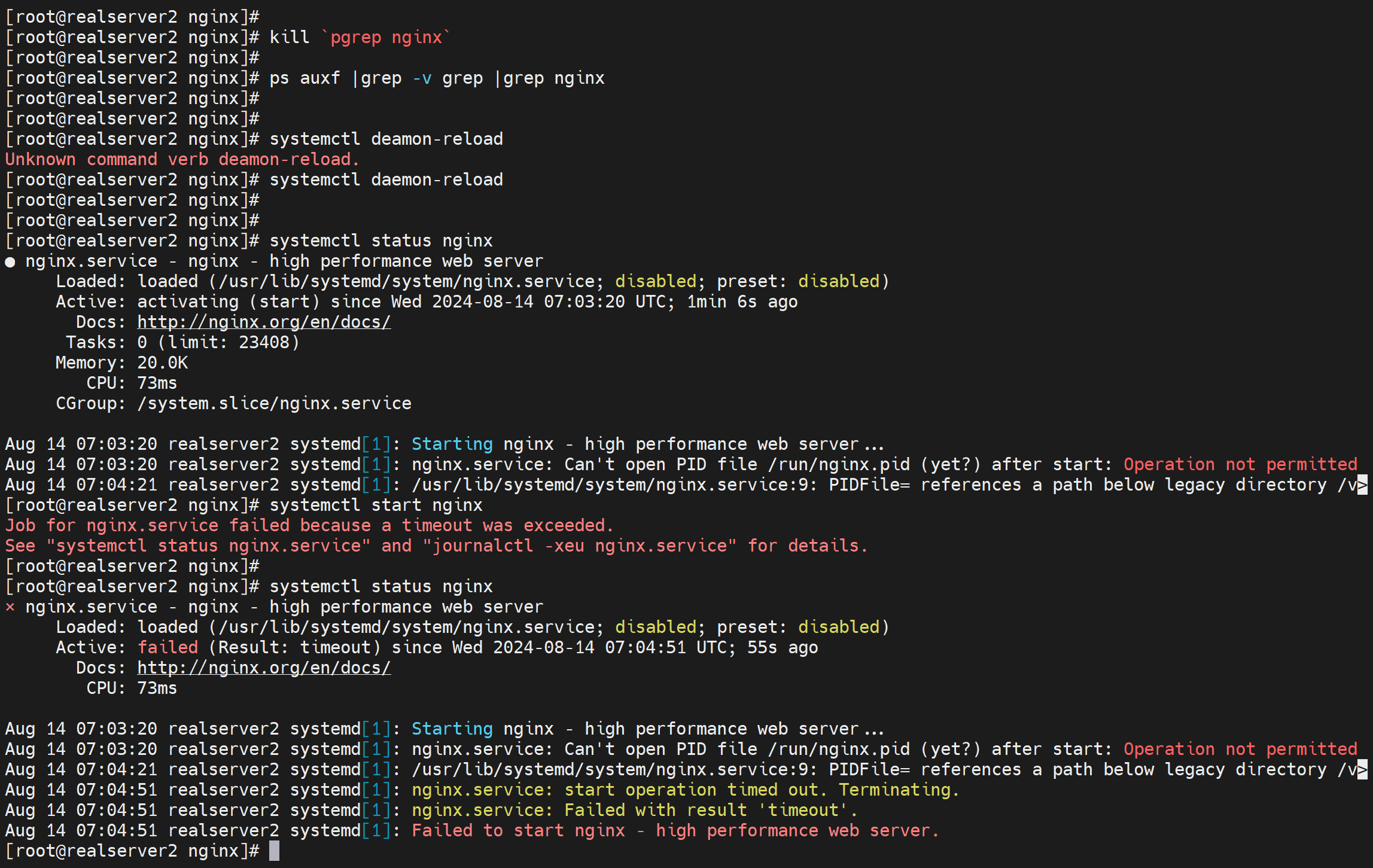Select the "Unknown command verb deamon-reload." error
This screenshot has height=868, width=1373.
(182, 160)
